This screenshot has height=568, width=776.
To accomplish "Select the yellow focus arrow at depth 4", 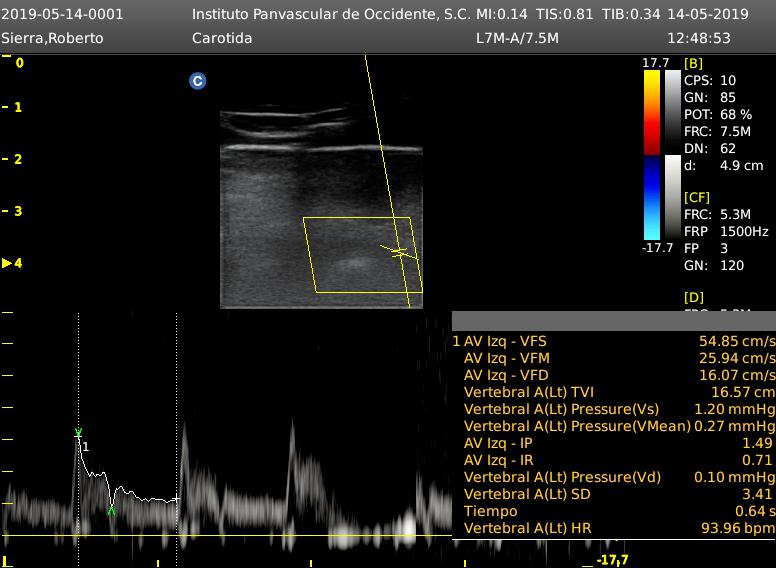I will 7,263.
